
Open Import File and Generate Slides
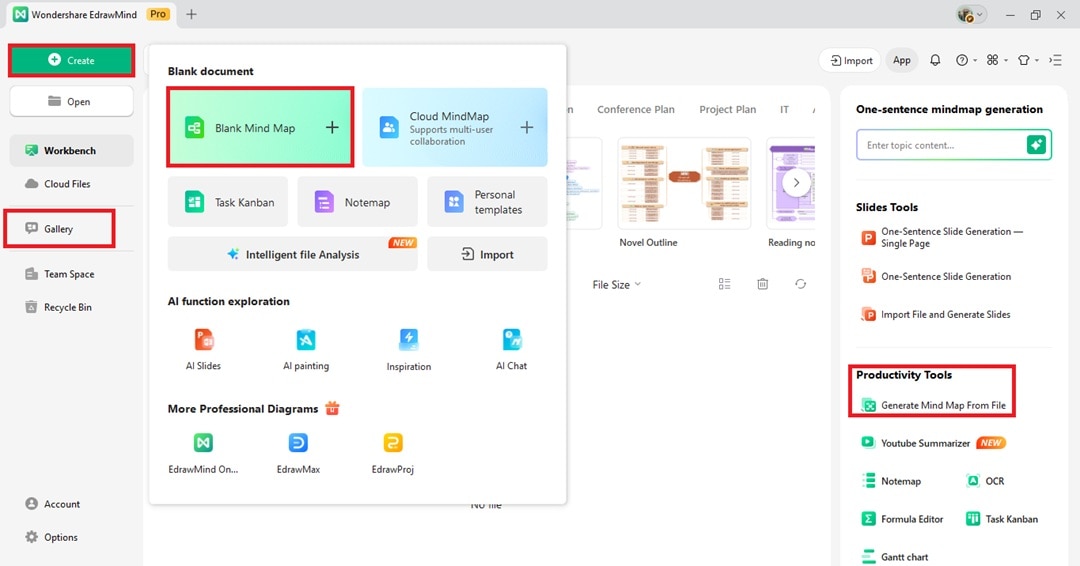tap(936, 315)
